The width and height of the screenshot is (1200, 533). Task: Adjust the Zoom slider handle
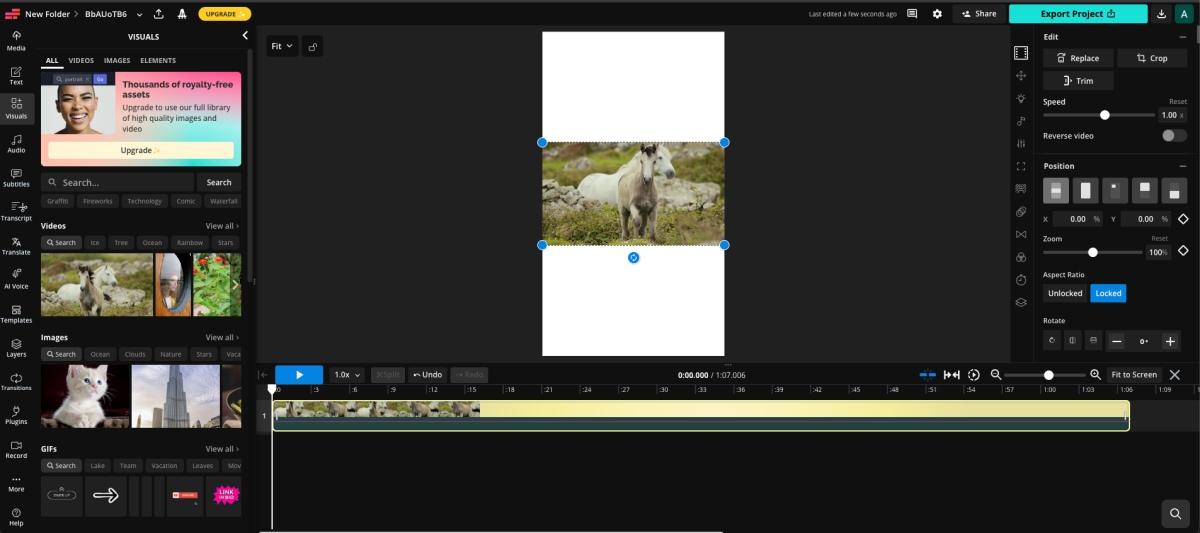(1093, 252)
